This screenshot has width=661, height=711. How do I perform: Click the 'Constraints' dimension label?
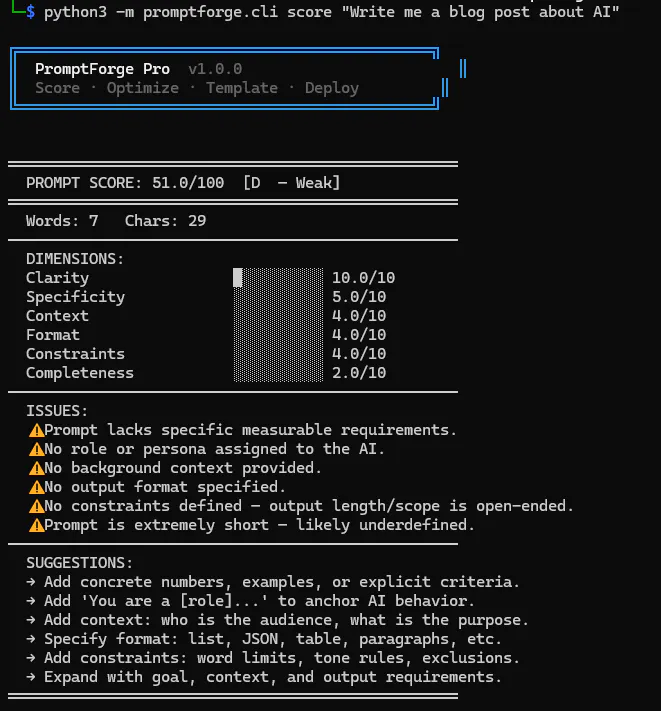75,354
